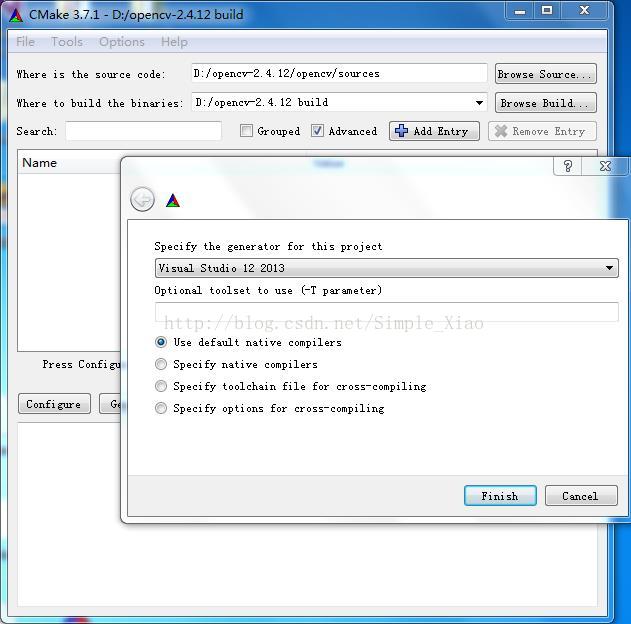Screen dimensions: 631x624
Task: Maximize the CMake window
Action: pos(547,11)
